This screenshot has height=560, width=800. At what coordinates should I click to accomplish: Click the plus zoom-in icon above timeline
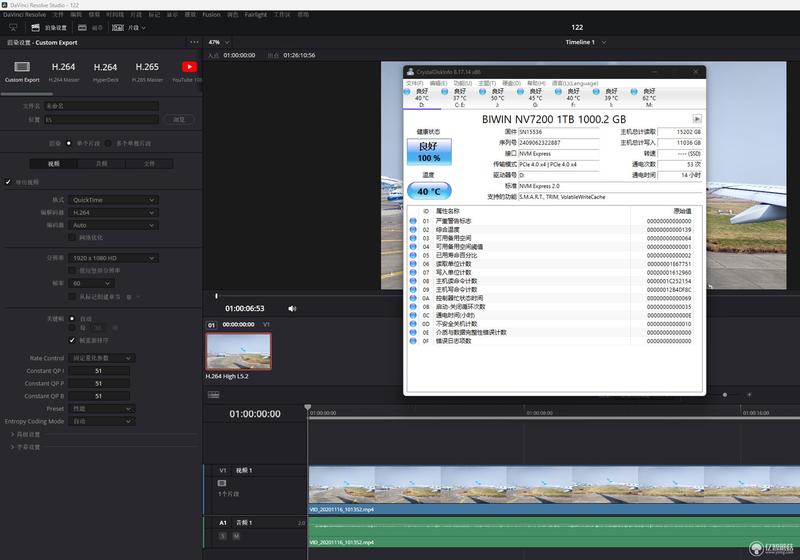(x=749, y=395)
